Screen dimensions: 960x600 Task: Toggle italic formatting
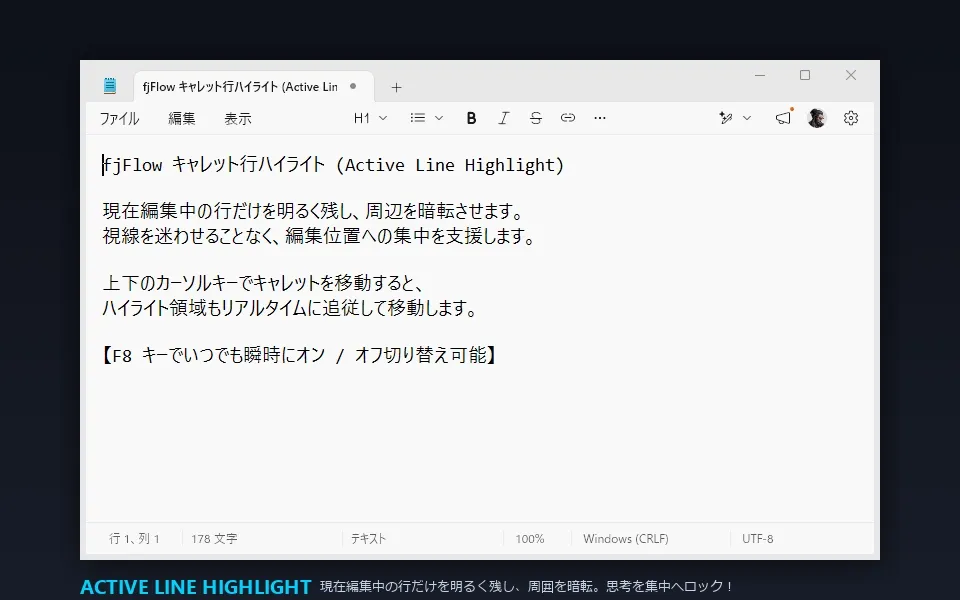click(503, 118)
